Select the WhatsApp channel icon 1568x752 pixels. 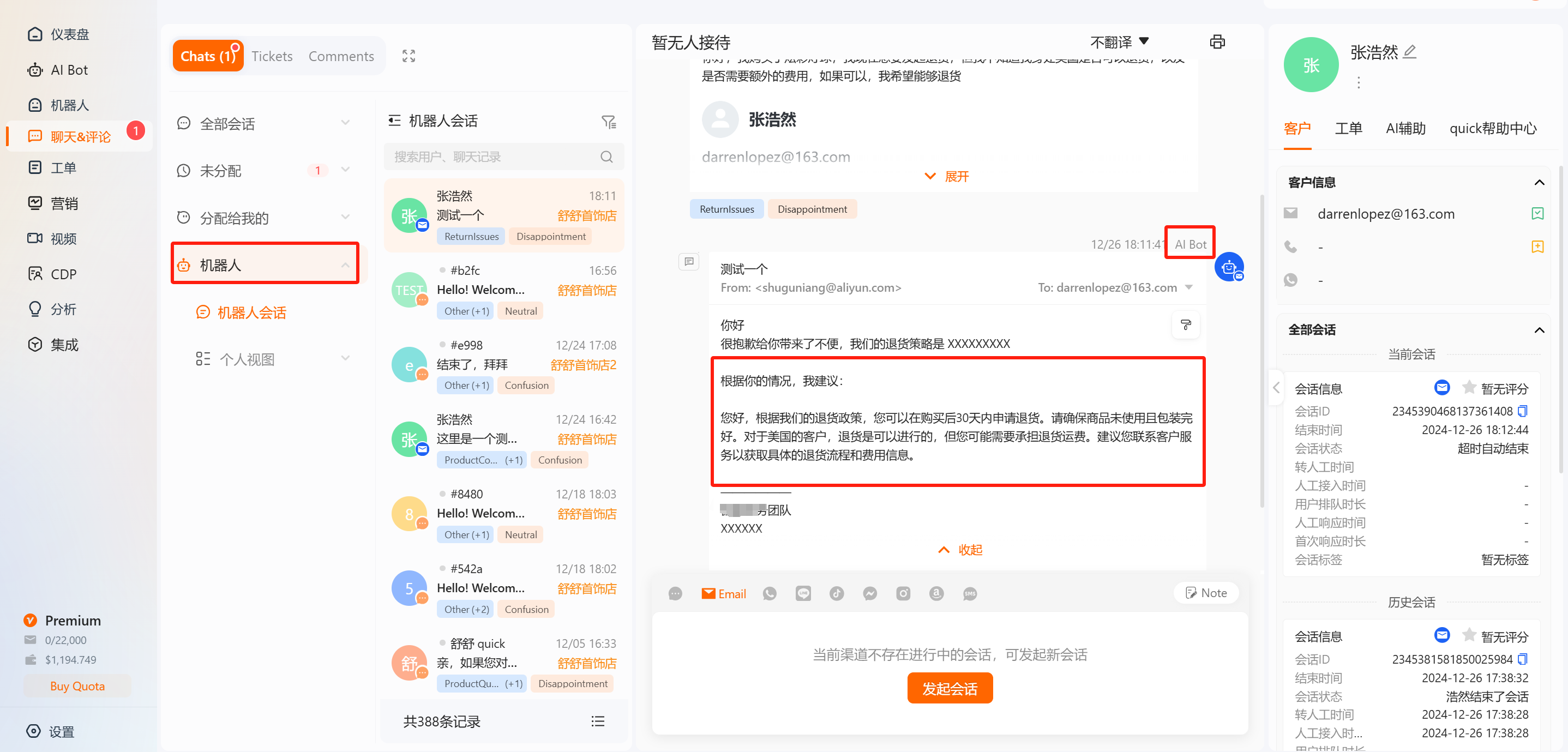(x=770, y=593)
